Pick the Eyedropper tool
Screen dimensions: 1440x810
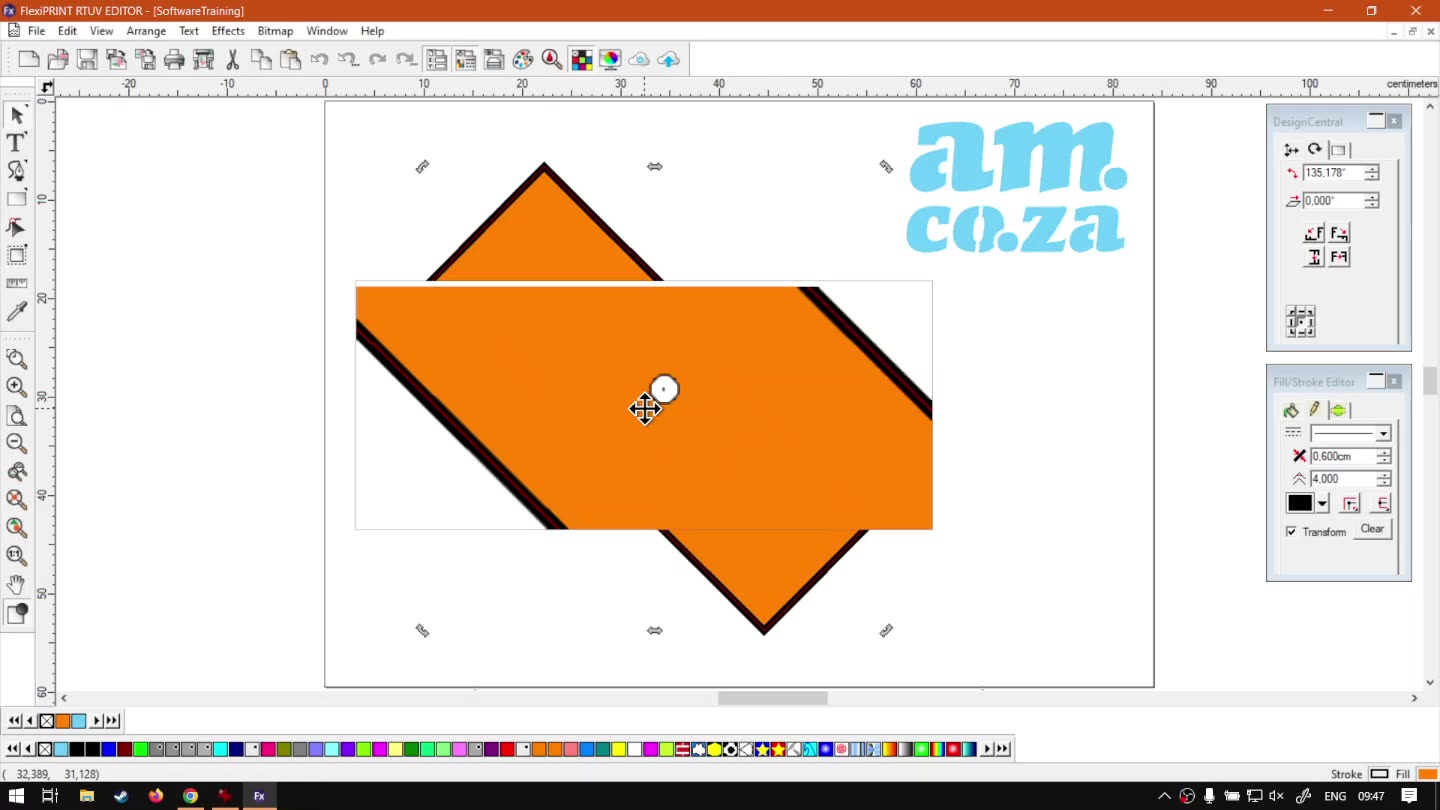16,313
